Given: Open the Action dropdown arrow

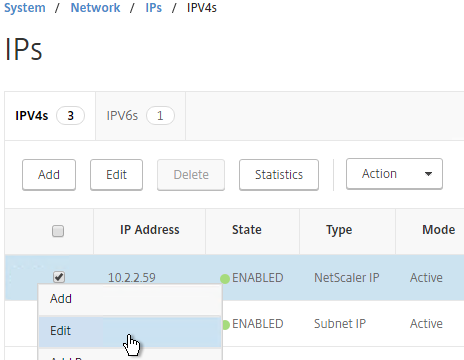Looking at the screenshot, I should click(428, 174).
